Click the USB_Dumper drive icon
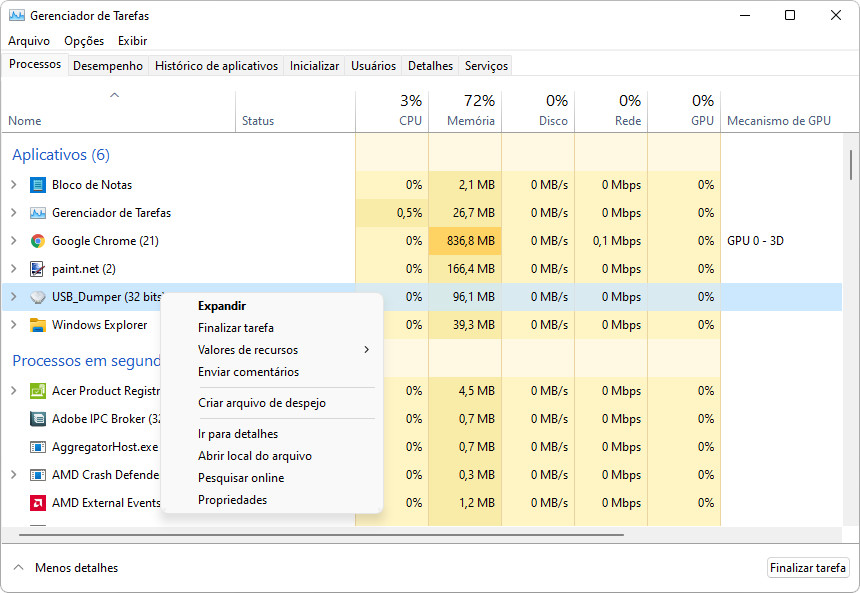Image resolution: width=860 pixels, height=593 pixels. (x=37, y=297)
